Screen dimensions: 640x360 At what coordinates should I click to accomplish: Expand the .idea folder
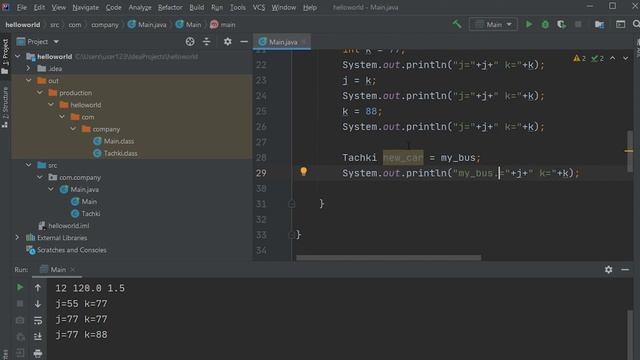tap(29, 69)
